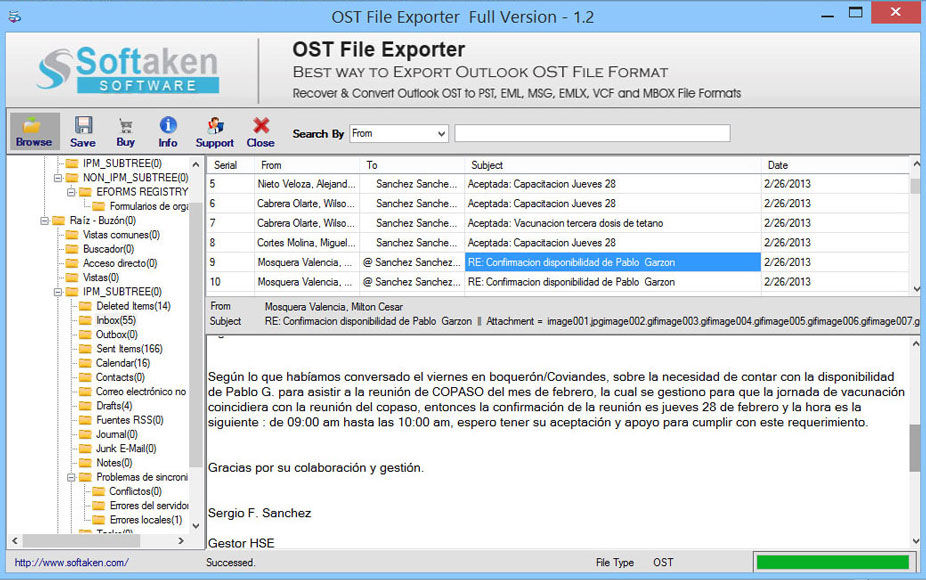The image size is (926, 580).
Task: Select the Acceso directo(0) folder icon
Action: (72, 263)
